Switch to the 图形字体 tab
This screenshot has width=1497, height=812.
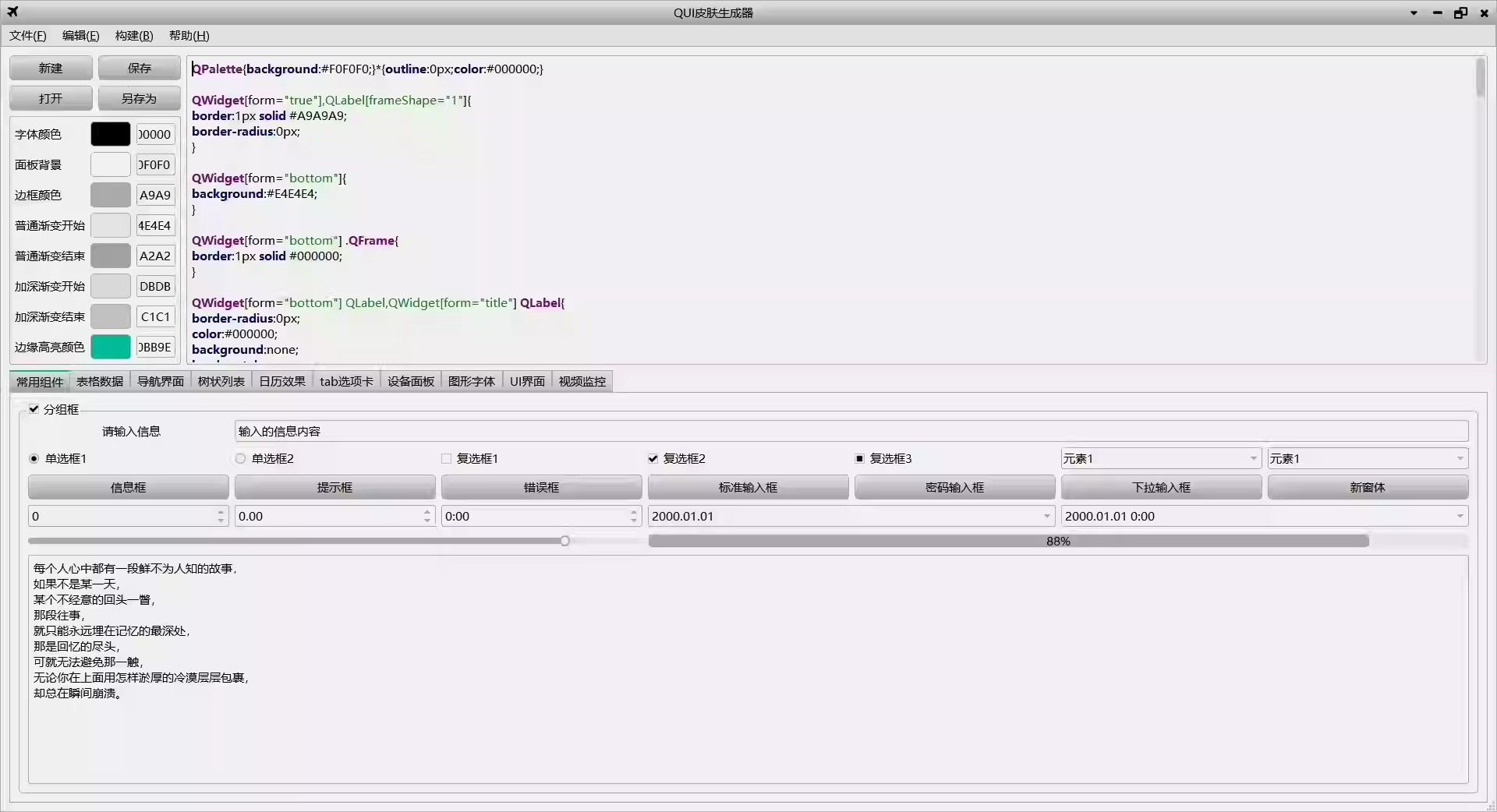472,381
